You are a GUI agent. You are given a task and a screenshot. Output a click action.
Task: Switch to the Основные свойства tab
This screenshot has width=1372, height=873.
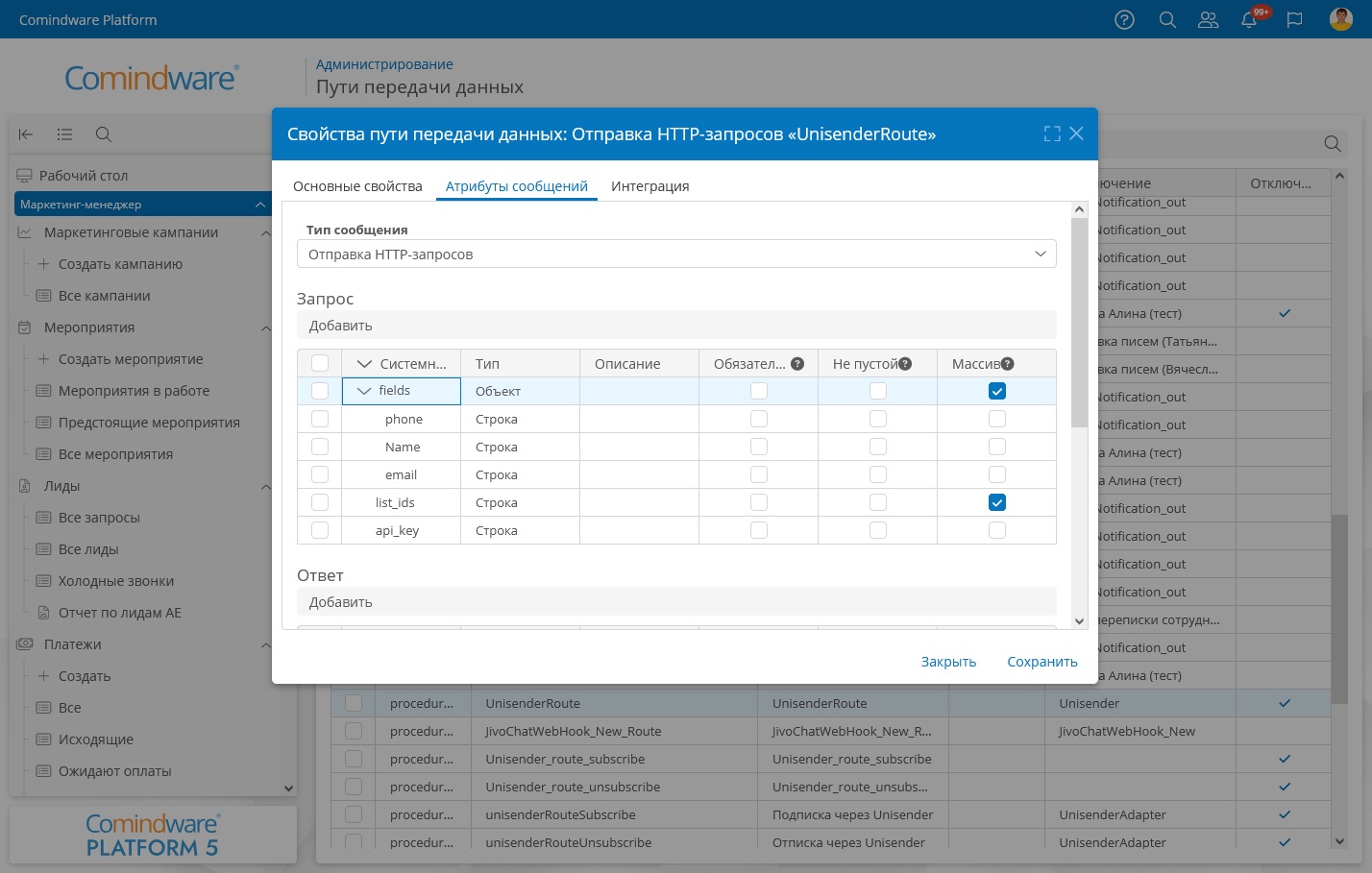(x=357, y=186)
